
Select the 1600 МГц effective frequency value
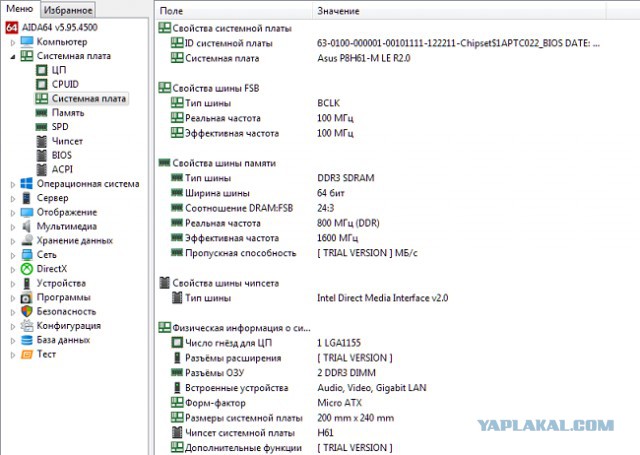pyautogui.click(x=337, y=238)
